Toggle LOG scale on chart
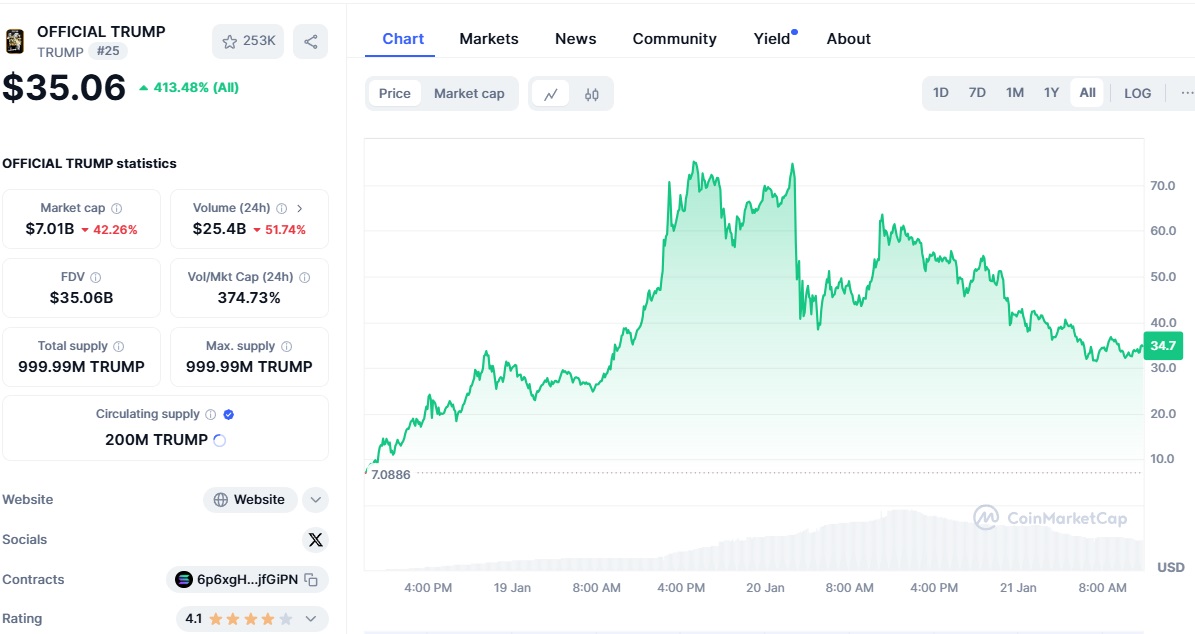The height and width of the screenshot is (634, 1195). point(1138,93)
